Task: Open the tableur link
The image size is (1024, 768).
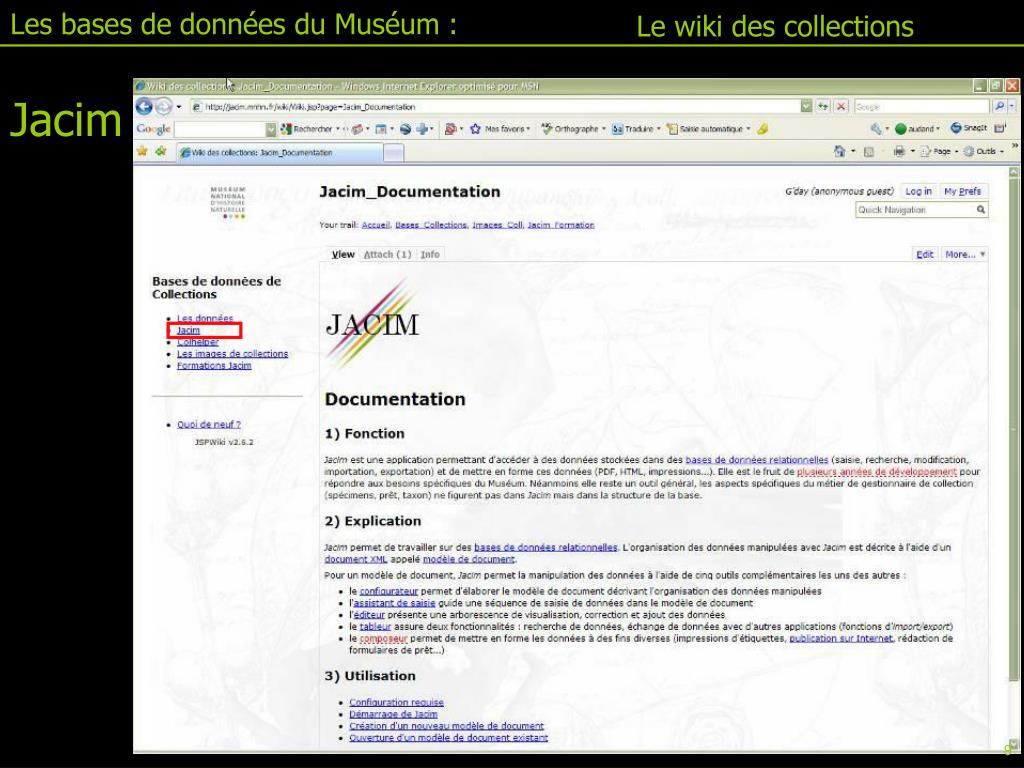Action: click(x=375, y=626)
